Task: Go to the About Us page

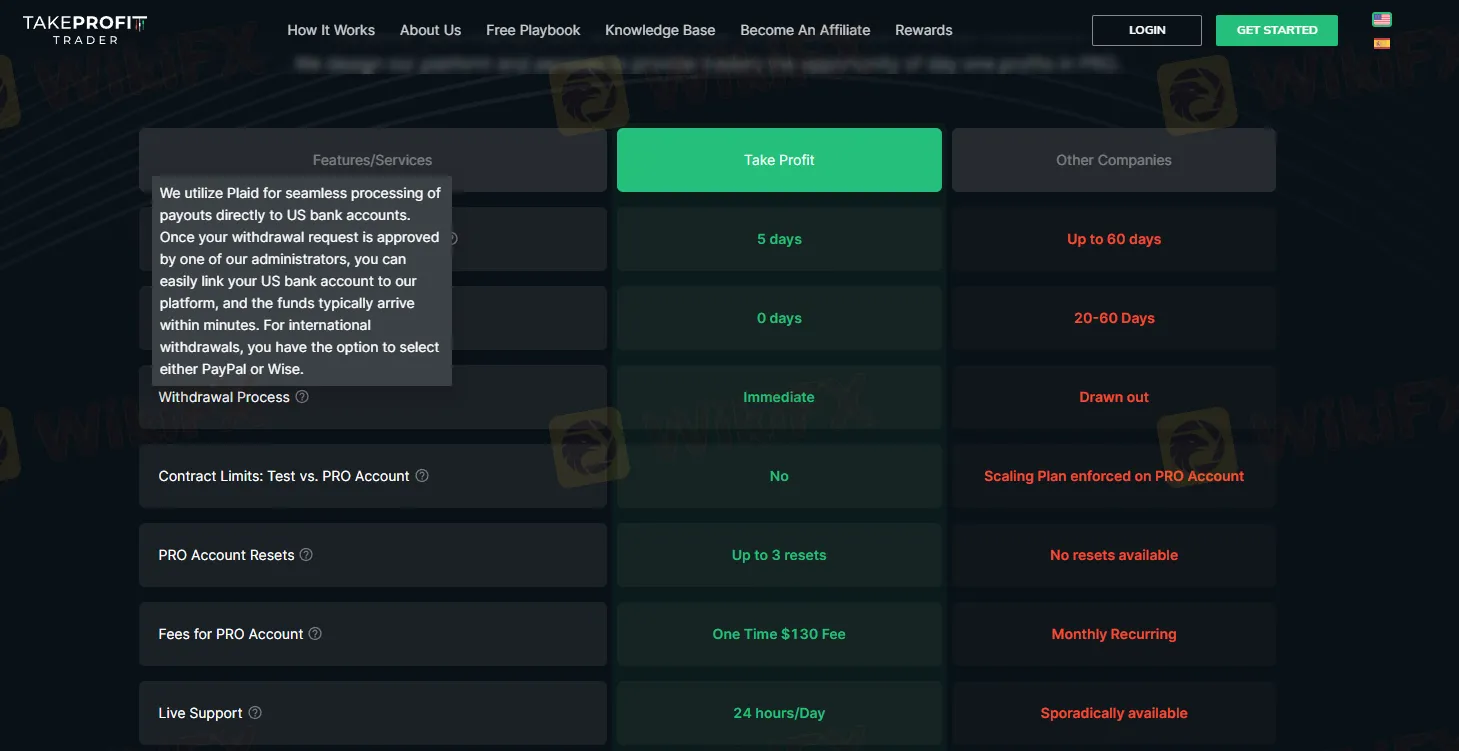Action: pyautogui.click(x=431, y=30)
